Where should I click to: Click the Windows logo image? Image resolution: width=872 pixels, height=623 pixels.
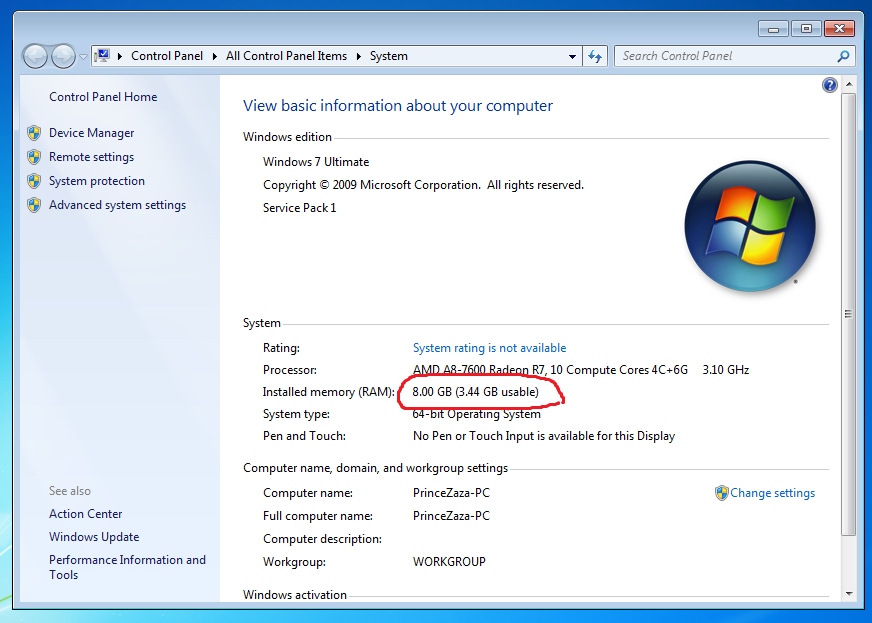pyautogui.click(x=750, y=226)
